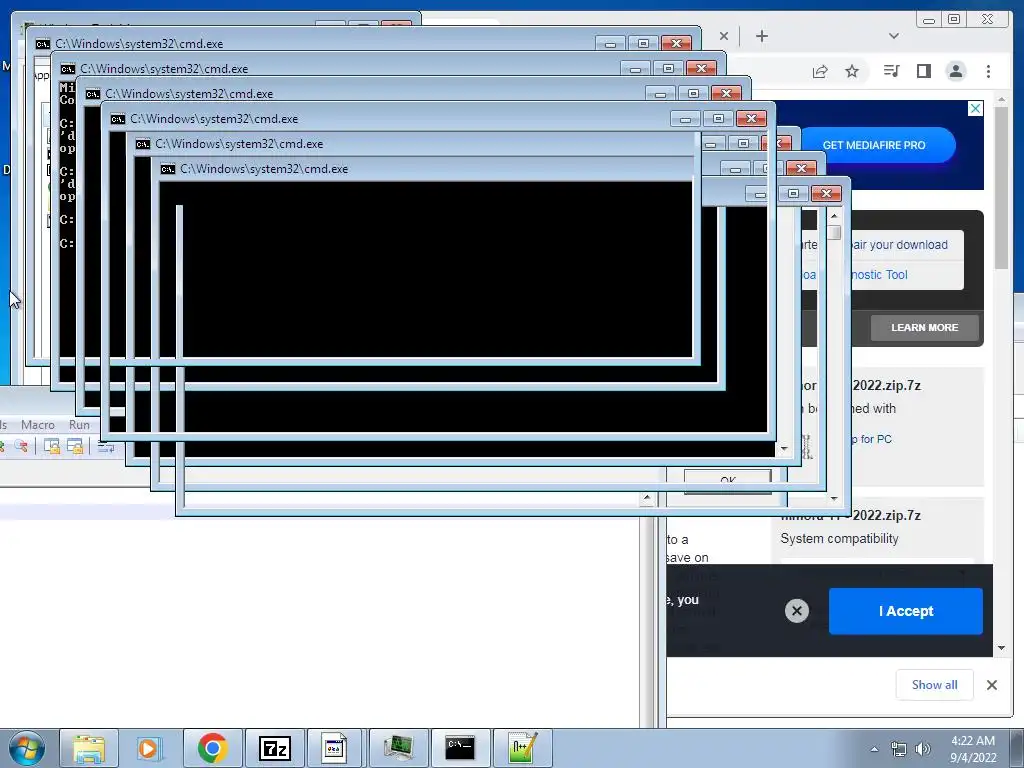Open the Macro menu in Notepad++
The width and height of the screenshot is (1024, 768).
(38, 424)
